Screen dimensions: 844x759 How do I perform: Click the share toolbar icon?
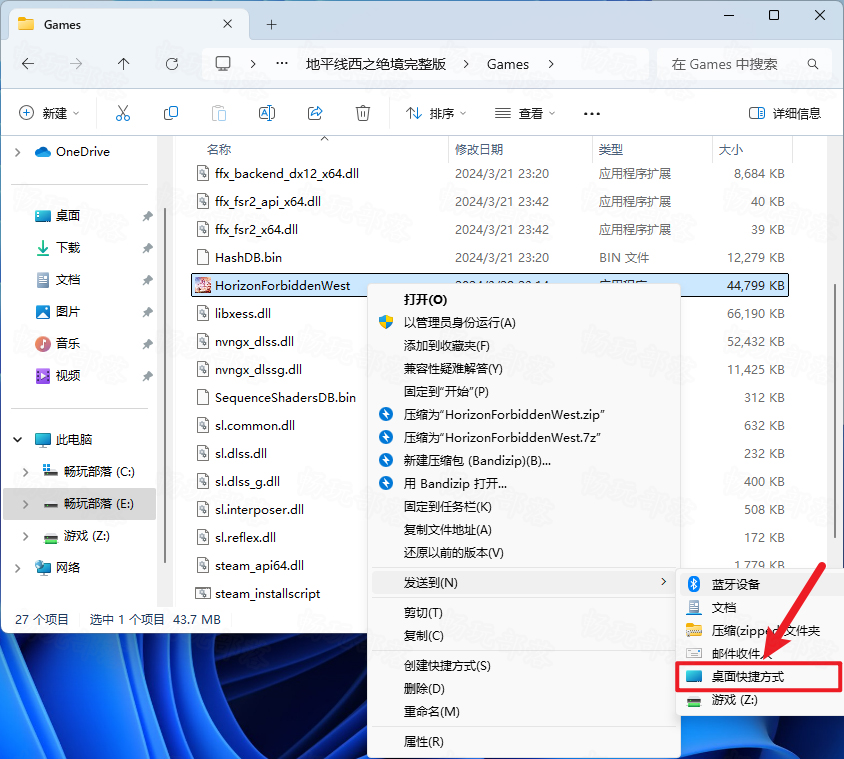315,113
